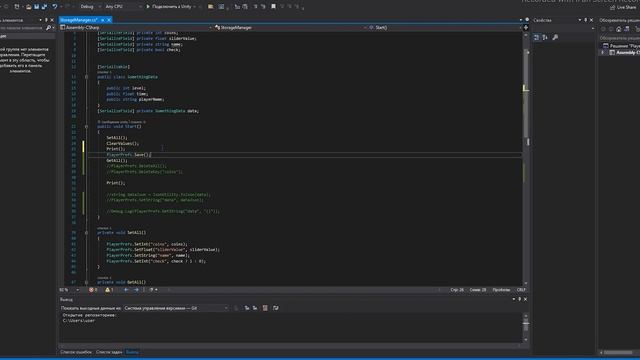Switch to 'Вывод' bottom tab
The image size is (640, 360).
click(132, 352)
